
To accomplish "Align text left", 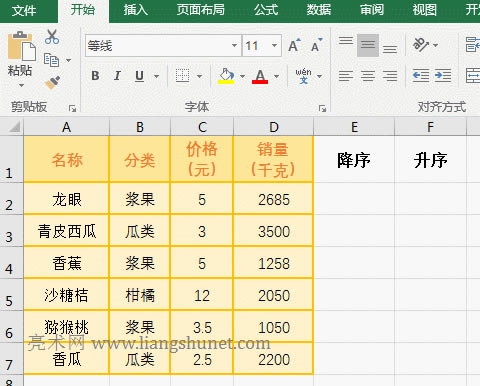I will pos(346,76).
